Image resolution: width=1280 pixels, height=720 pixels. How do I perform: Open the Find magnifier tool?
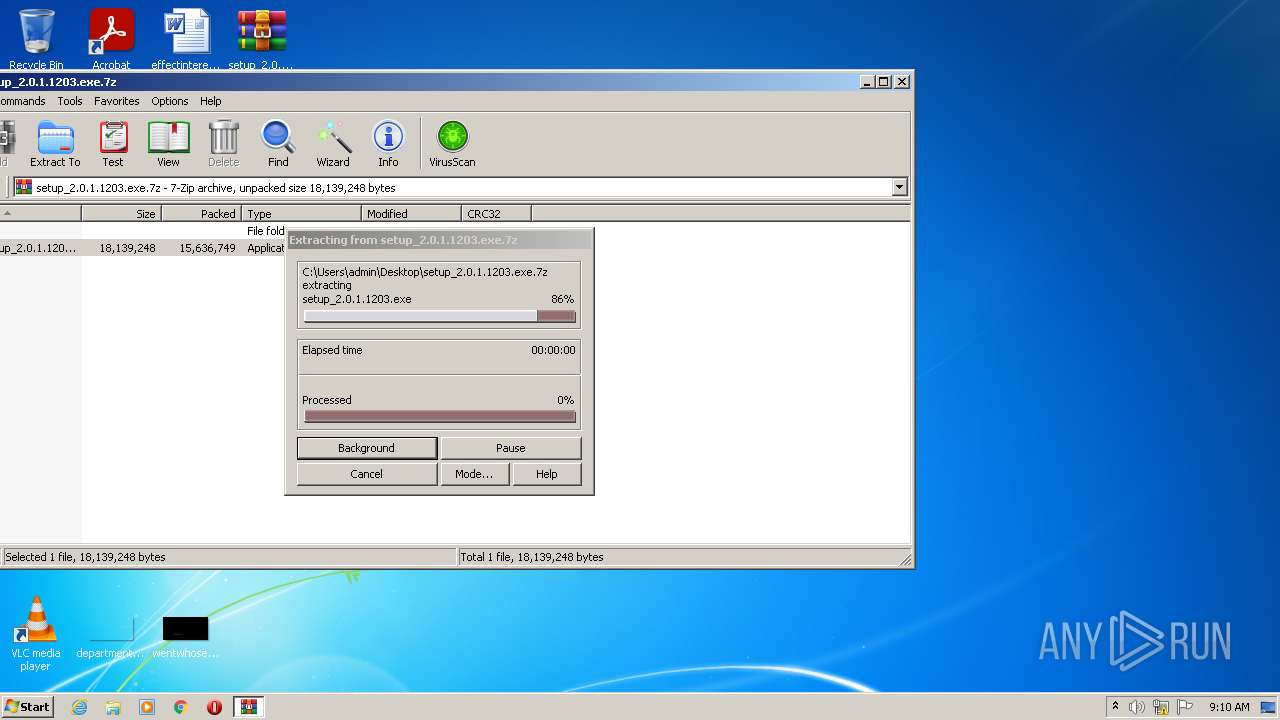click(278, 145)
